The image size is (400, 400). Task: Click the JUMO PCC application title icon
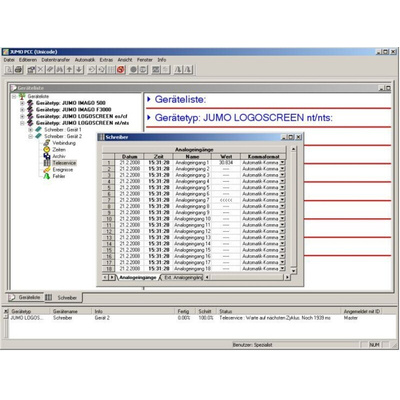point(6,52)
